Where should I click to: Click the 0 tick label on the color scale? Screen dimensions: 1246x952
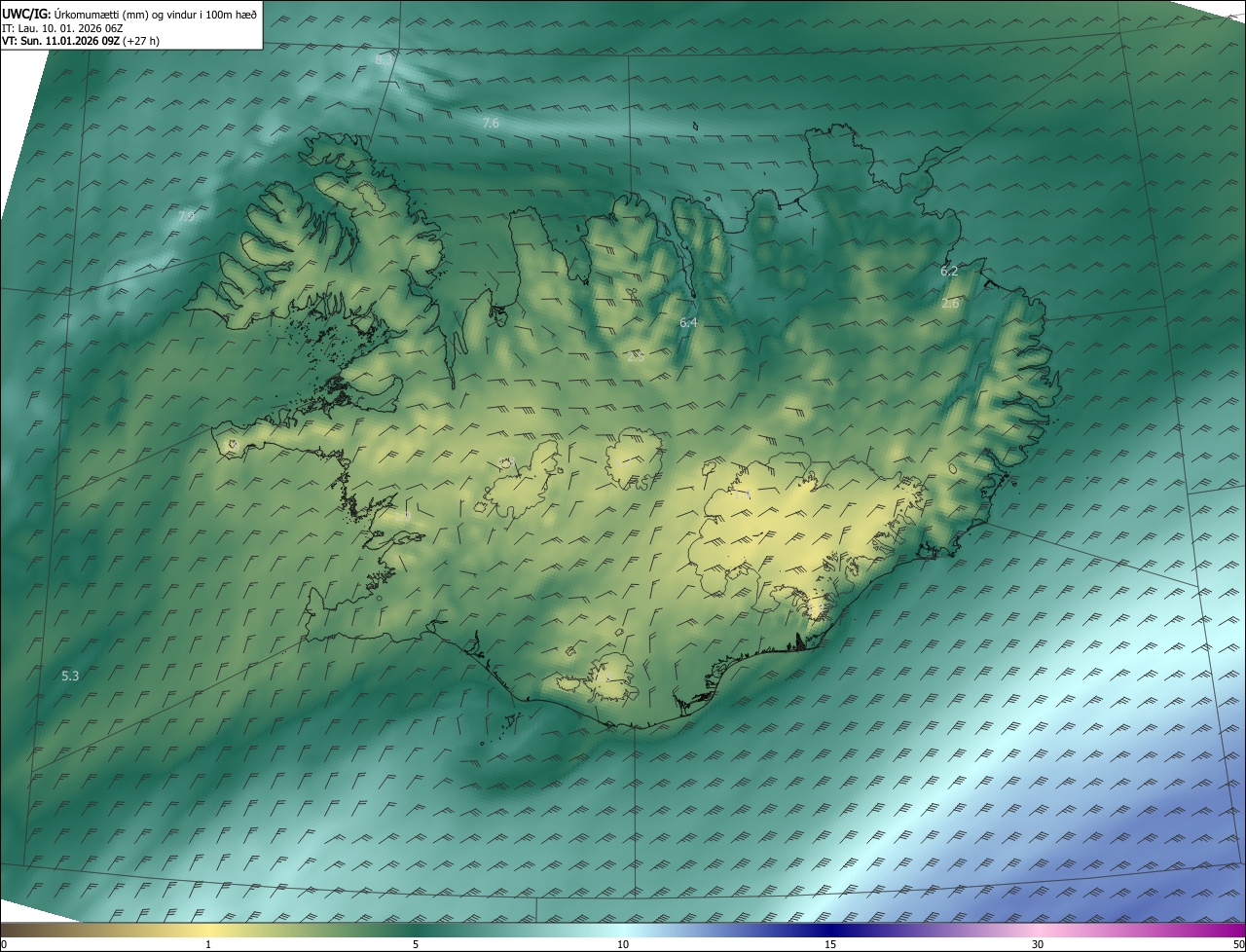pos(4,944)
